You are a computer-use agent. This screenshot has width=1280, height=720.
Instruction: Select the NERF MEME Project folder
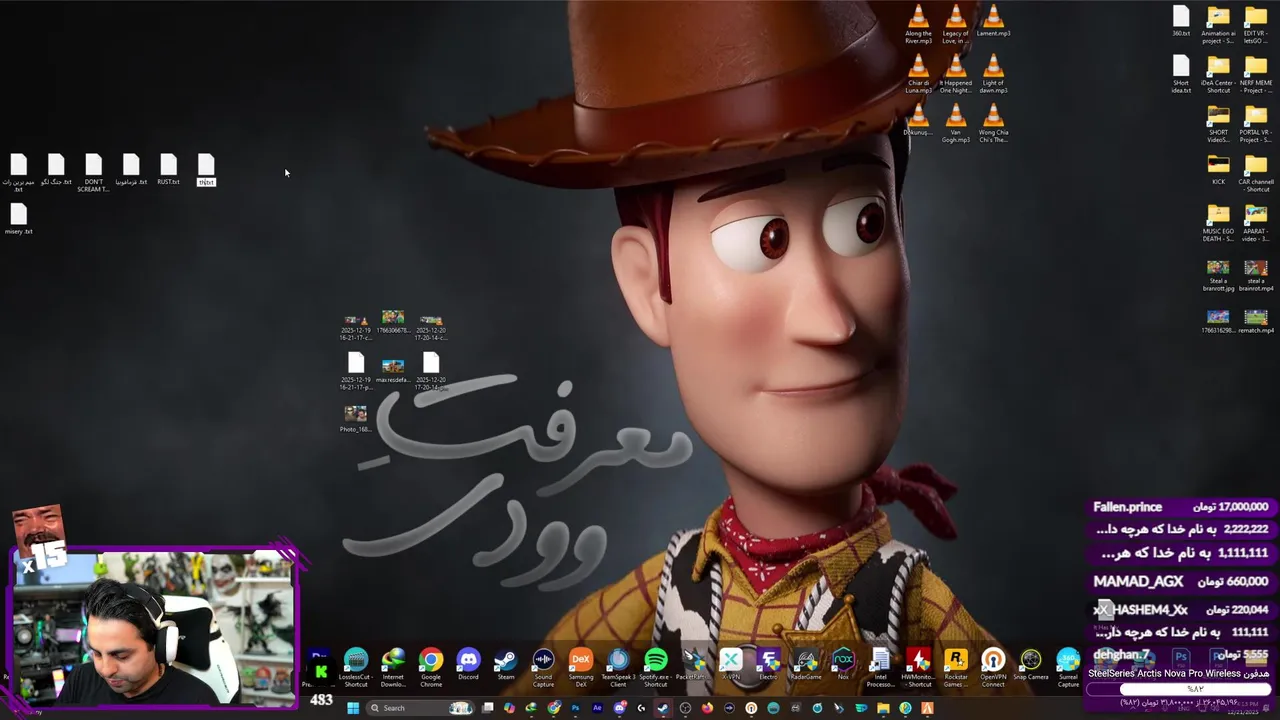[1256, 74]
